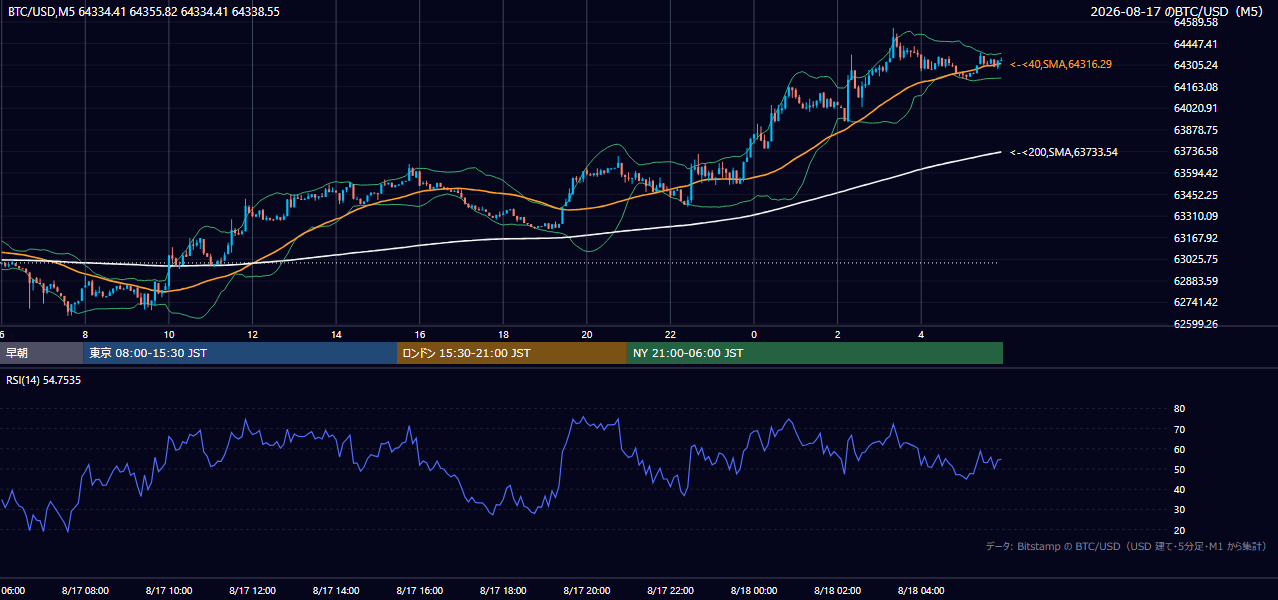1278x600 pixels.
Task: Click price axis value 63736.58
Action: (1196, 151)
